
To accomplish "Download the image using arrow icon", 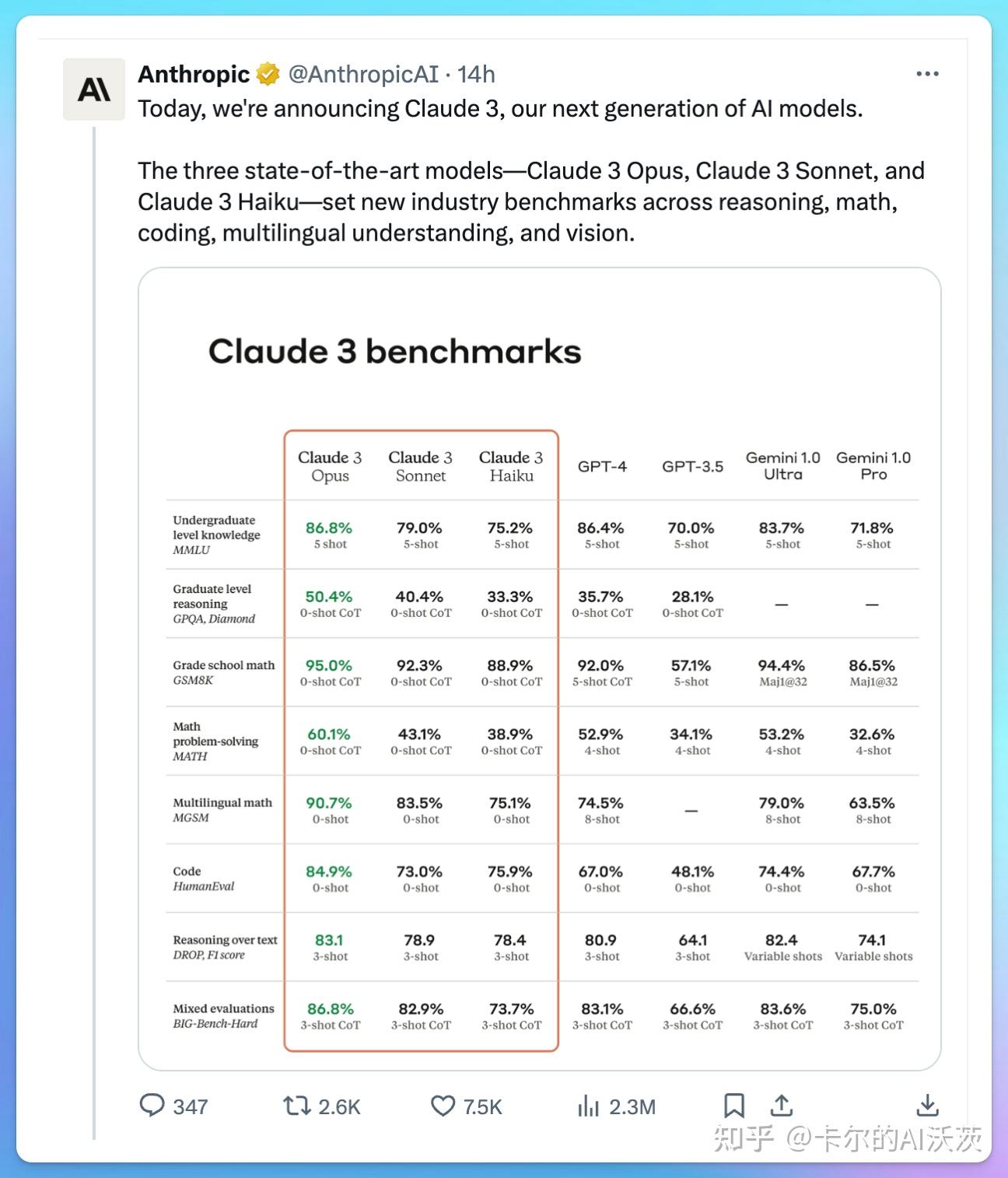I will click(928, 1106).
